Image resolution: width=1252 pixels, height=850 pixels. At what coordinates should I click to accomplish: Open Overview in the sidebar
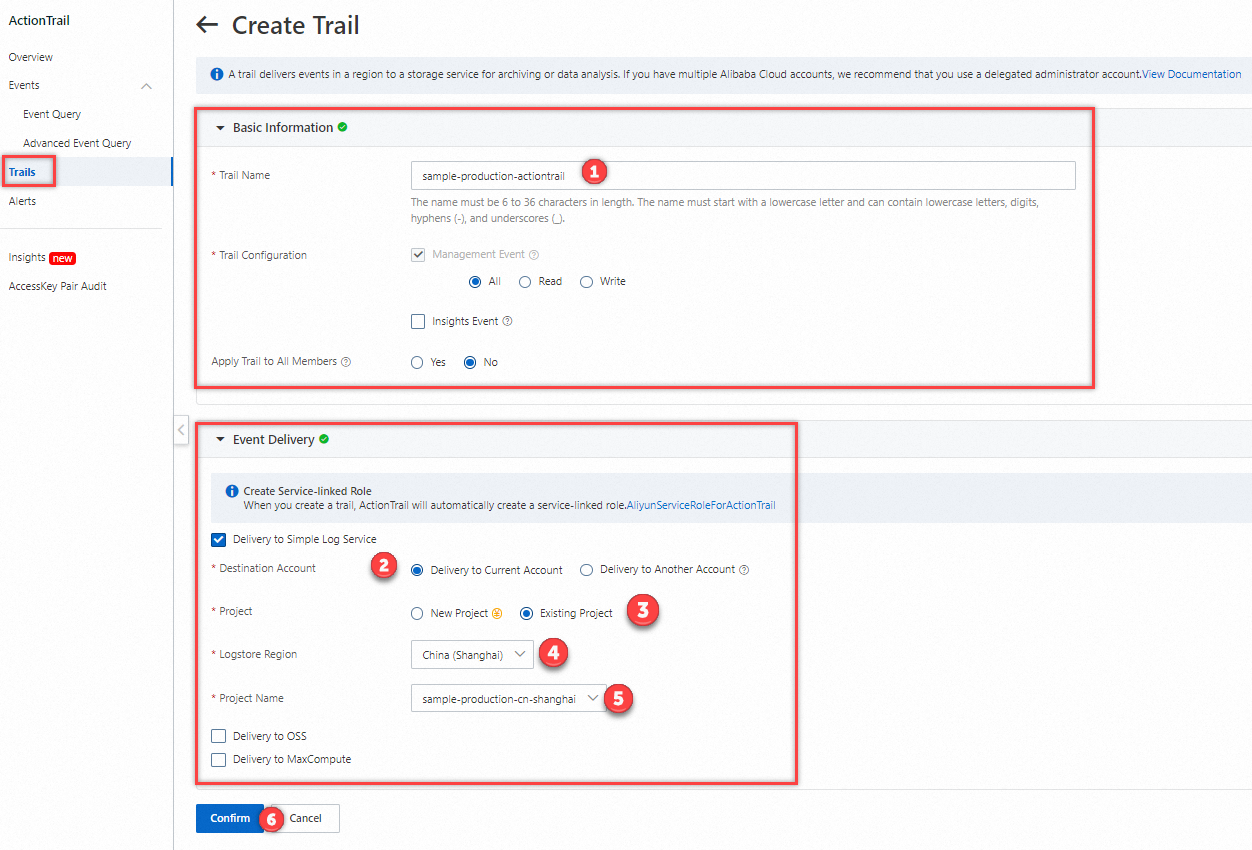(31, 57)
